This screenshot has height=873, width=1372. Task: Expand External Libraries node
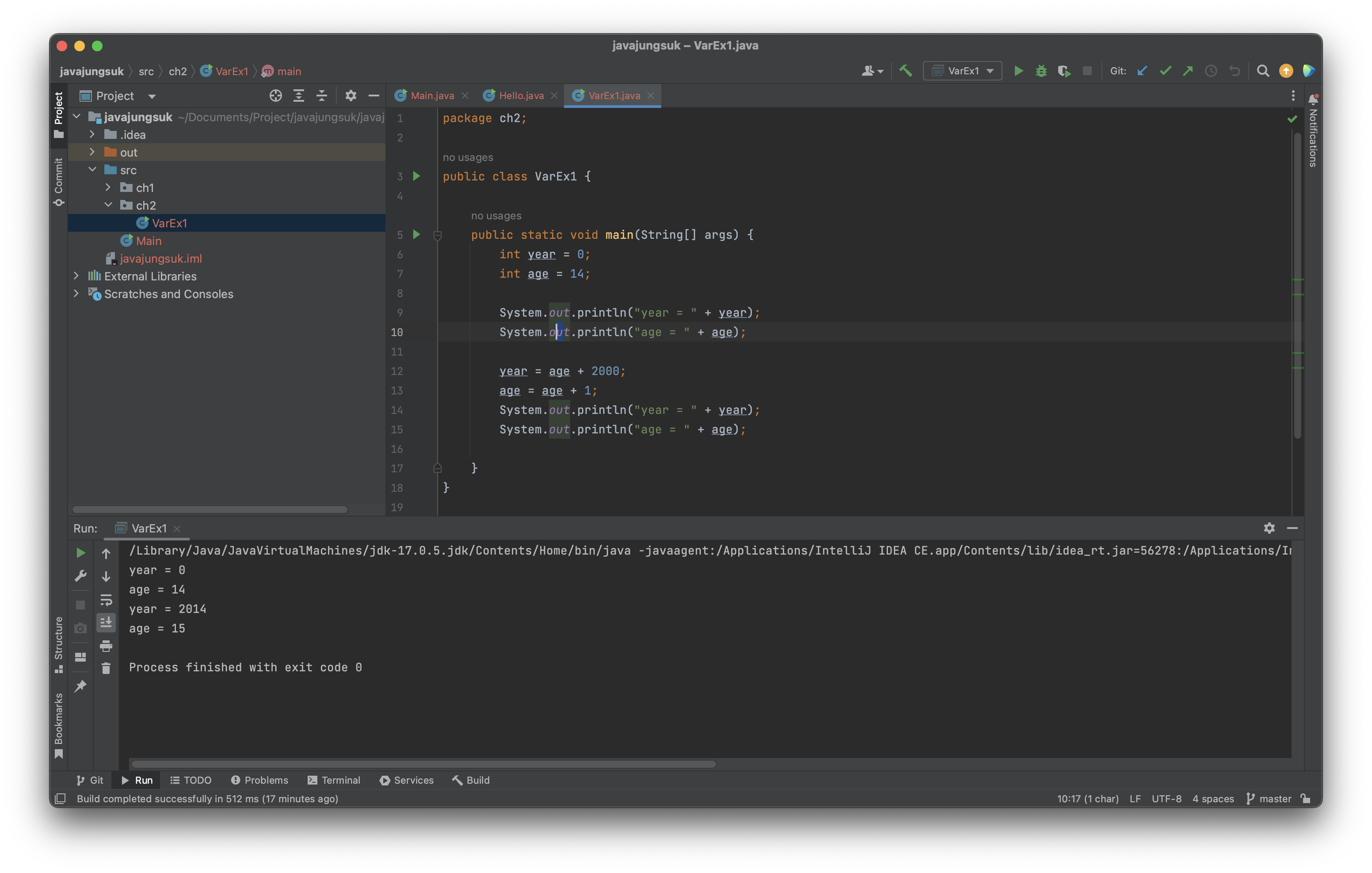click(76, 276)
